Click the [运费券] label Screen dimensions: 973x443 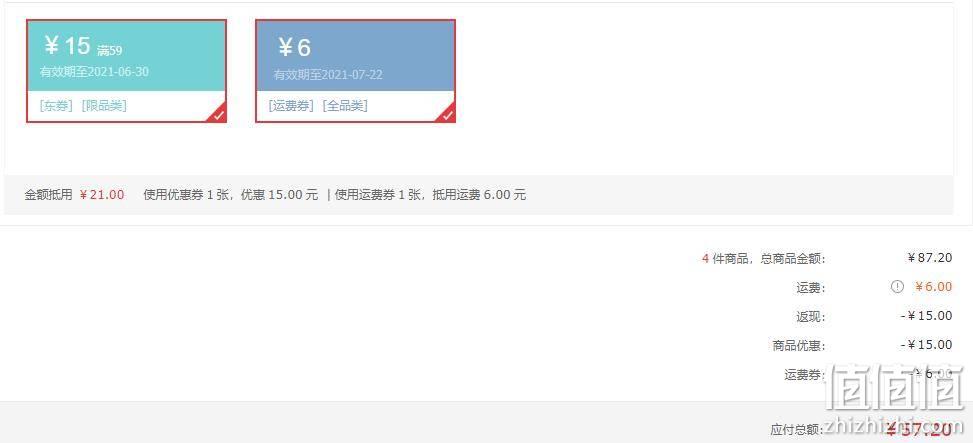(292, 105)
